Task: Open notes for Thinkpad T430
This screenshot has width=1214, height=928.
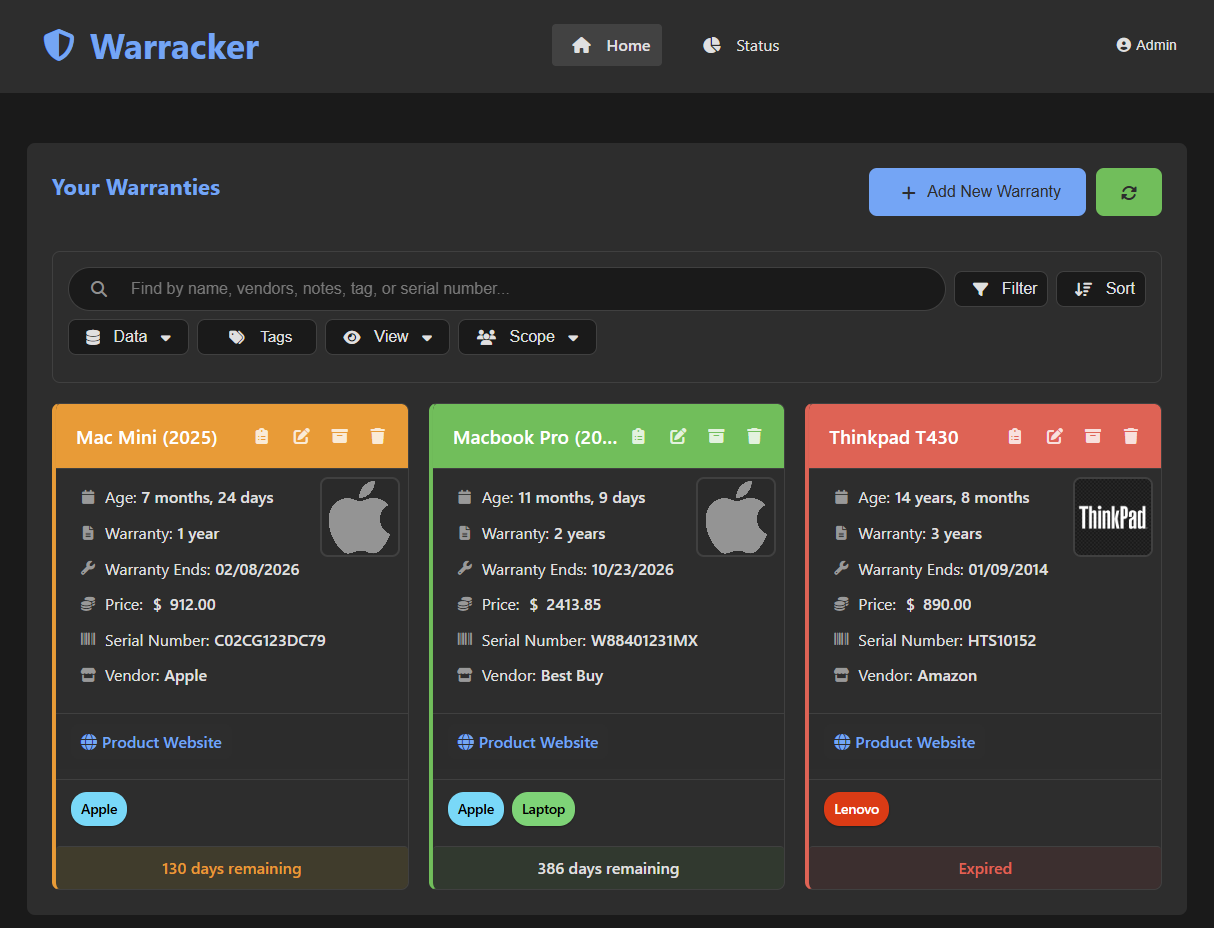Action: click(x=1015, y=436)
